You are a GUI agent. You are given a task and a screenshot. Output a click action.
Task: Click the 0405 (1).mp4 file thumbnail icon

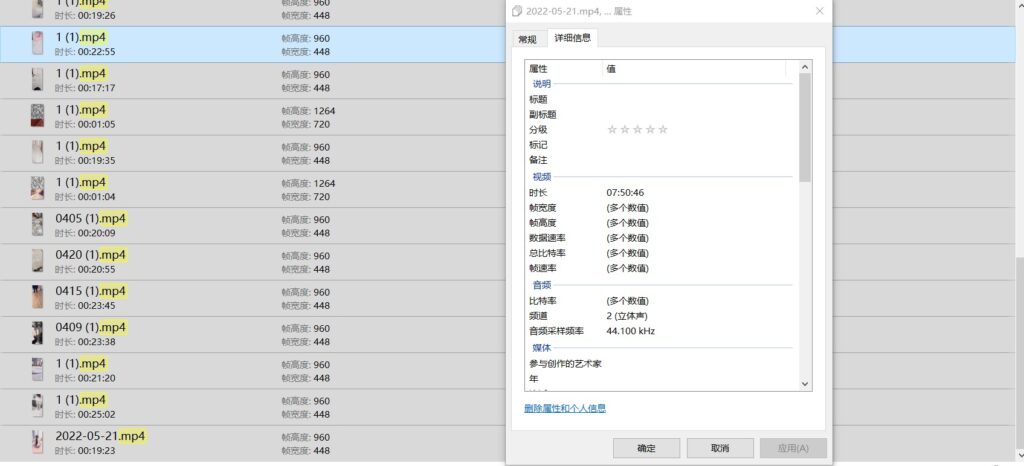[x=37, y=225]
